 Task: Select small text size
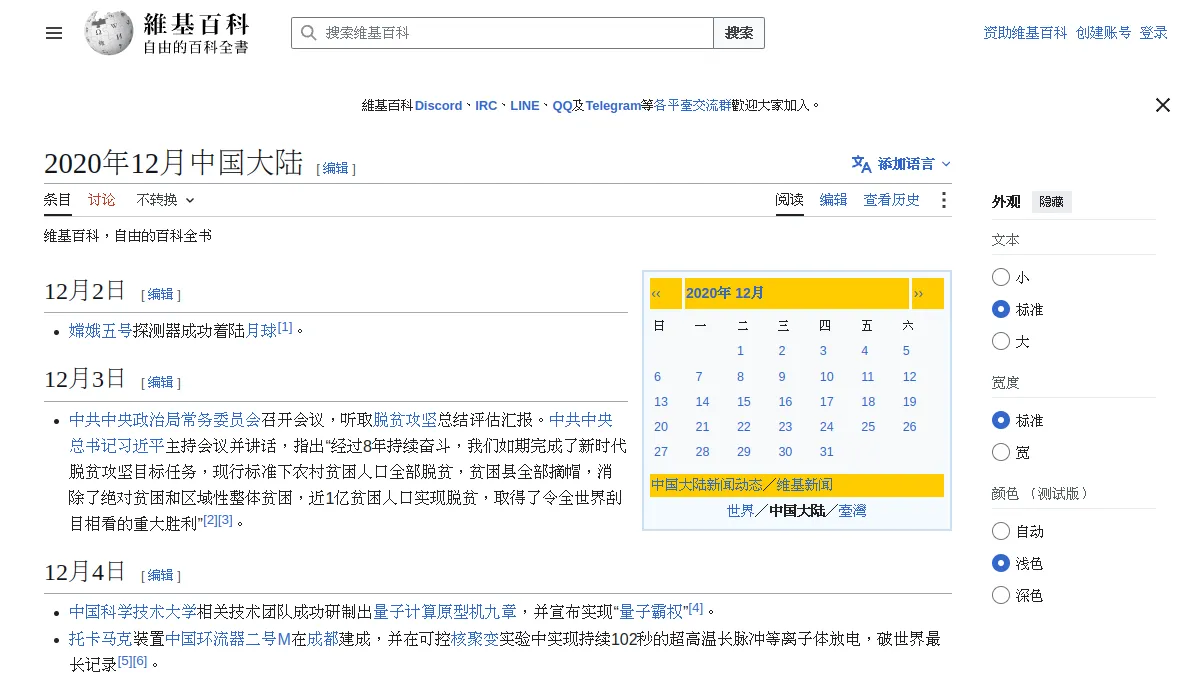pos(1001,277)
